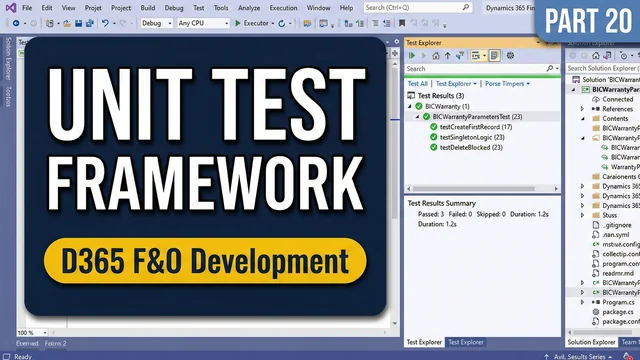This screenshot has width=640, height=360.
Task: Toggle the list view button in Test Explorer toolbar
Action: 494,56
